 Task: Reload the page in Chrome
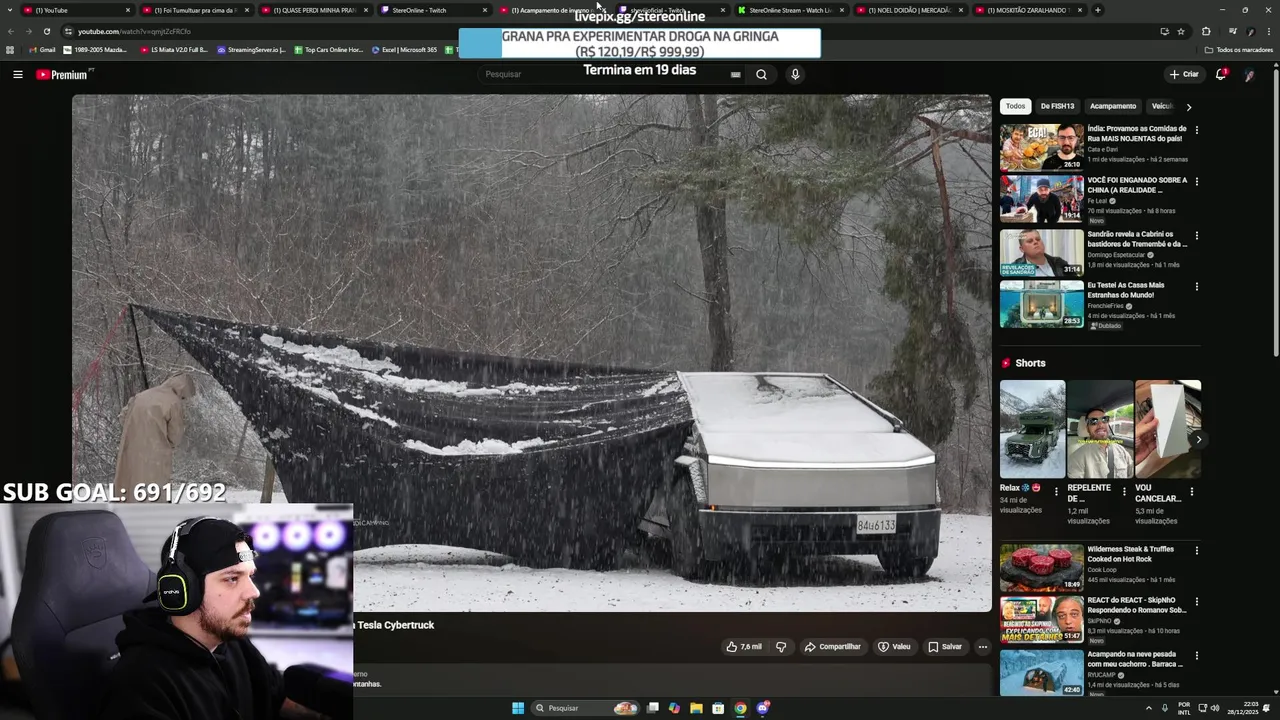click(x=46, y=31)
